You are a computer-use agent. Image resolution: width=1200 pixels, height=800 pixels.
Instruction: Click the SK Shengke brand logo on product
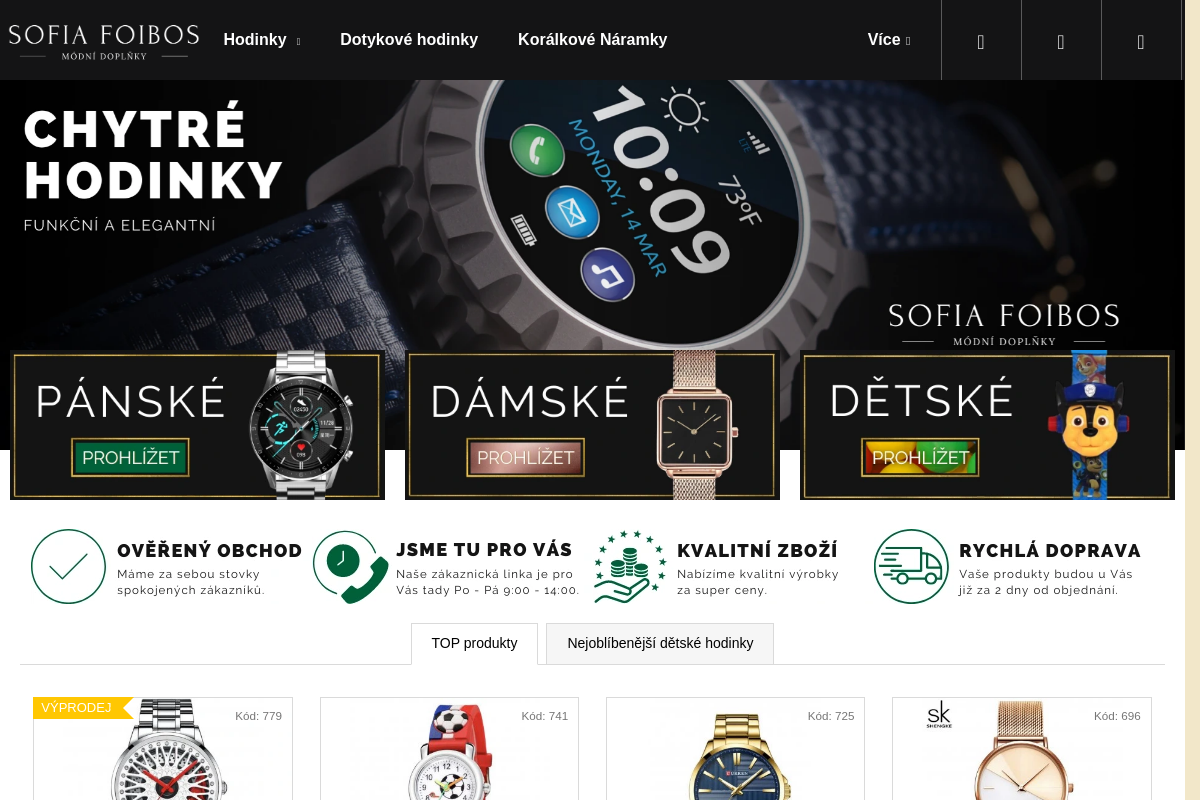939,715
